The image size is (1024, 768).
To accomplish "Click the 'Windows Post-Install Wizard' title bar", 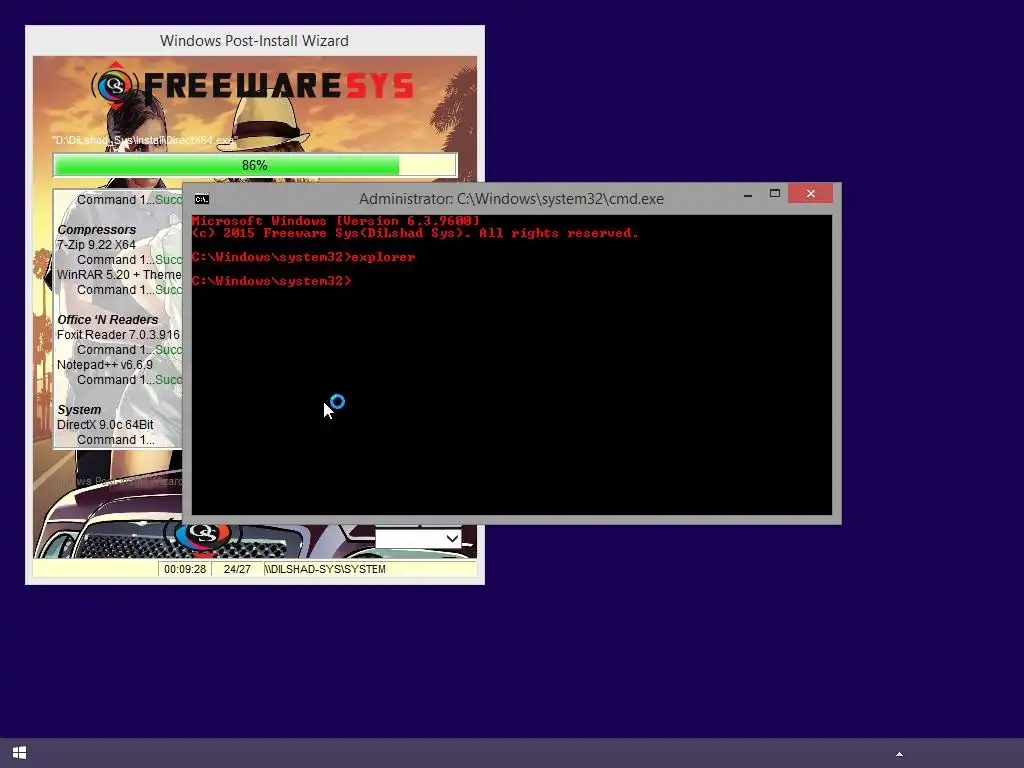I will [x=255, y=40].
